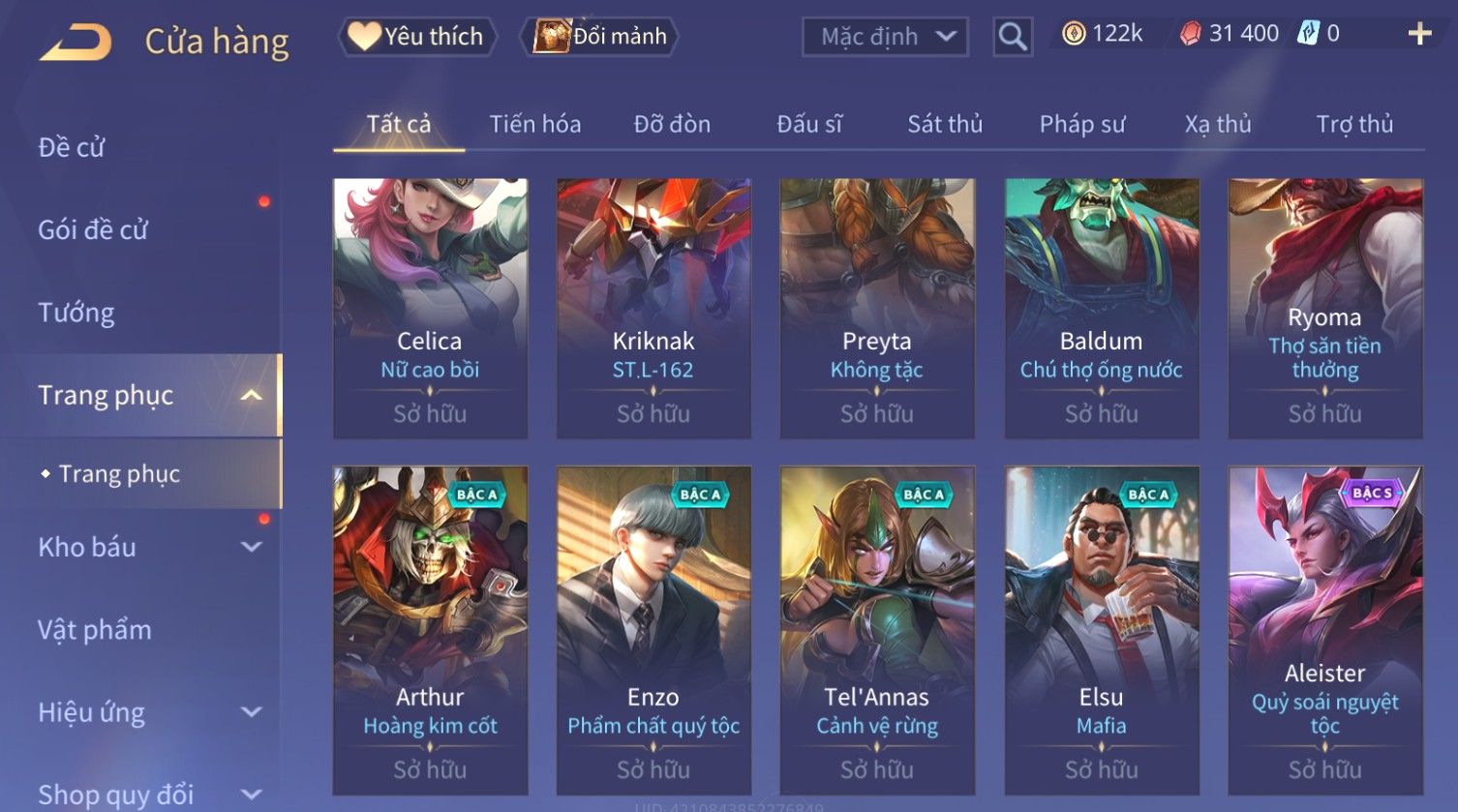Switch to the Tiến hóa tab
The image size is (1458, 812).
pos(534,124)
